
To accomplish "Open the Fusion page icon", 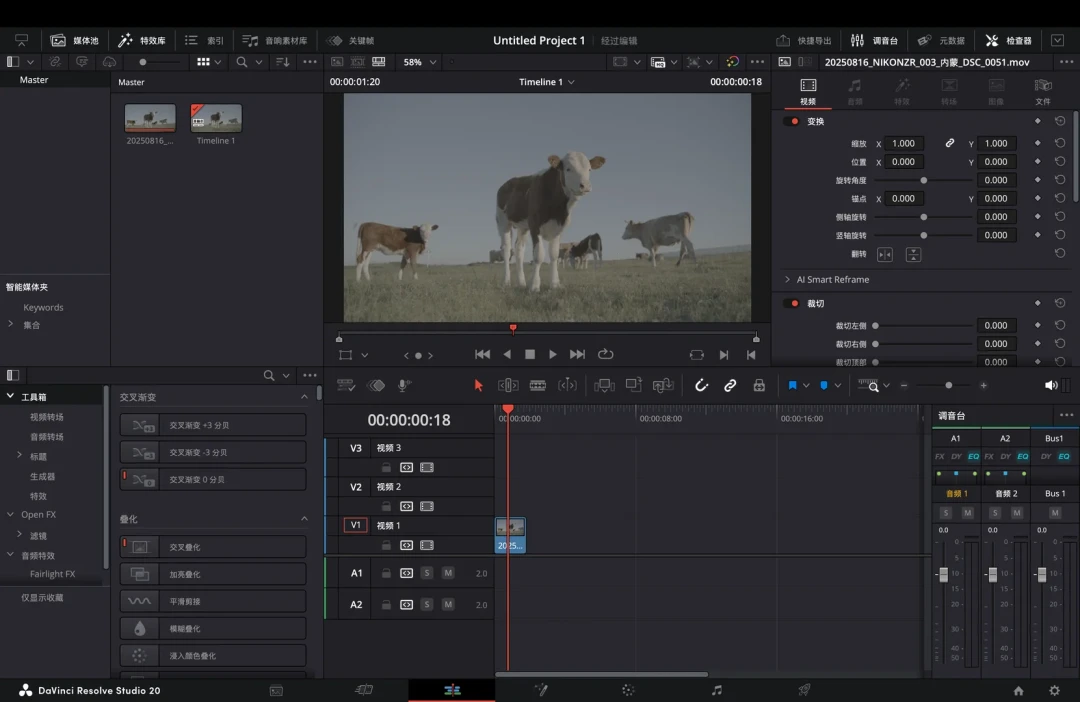I will 541,690.
